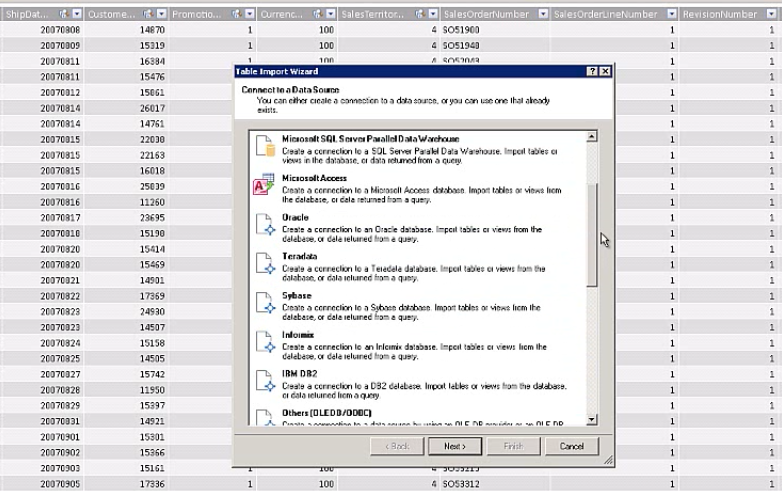Select cell SO51948 in SalesOrderNumber column
The height and width of the screenshot is (491, 782).
(495, 45)
